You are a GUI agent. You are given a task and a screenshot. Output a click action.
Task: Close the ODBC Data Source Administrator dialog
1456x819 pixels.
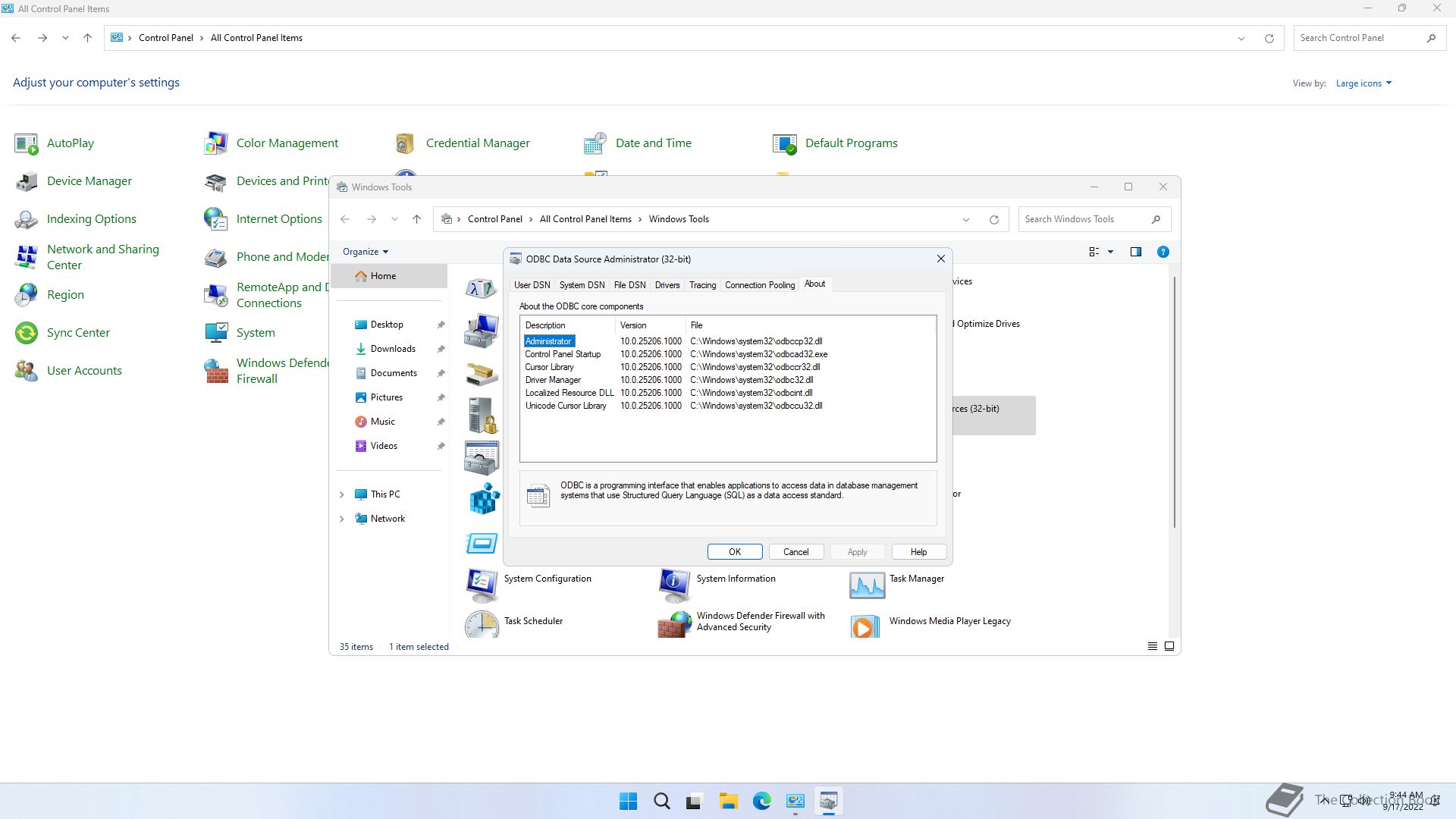click(x=940, y=259)
